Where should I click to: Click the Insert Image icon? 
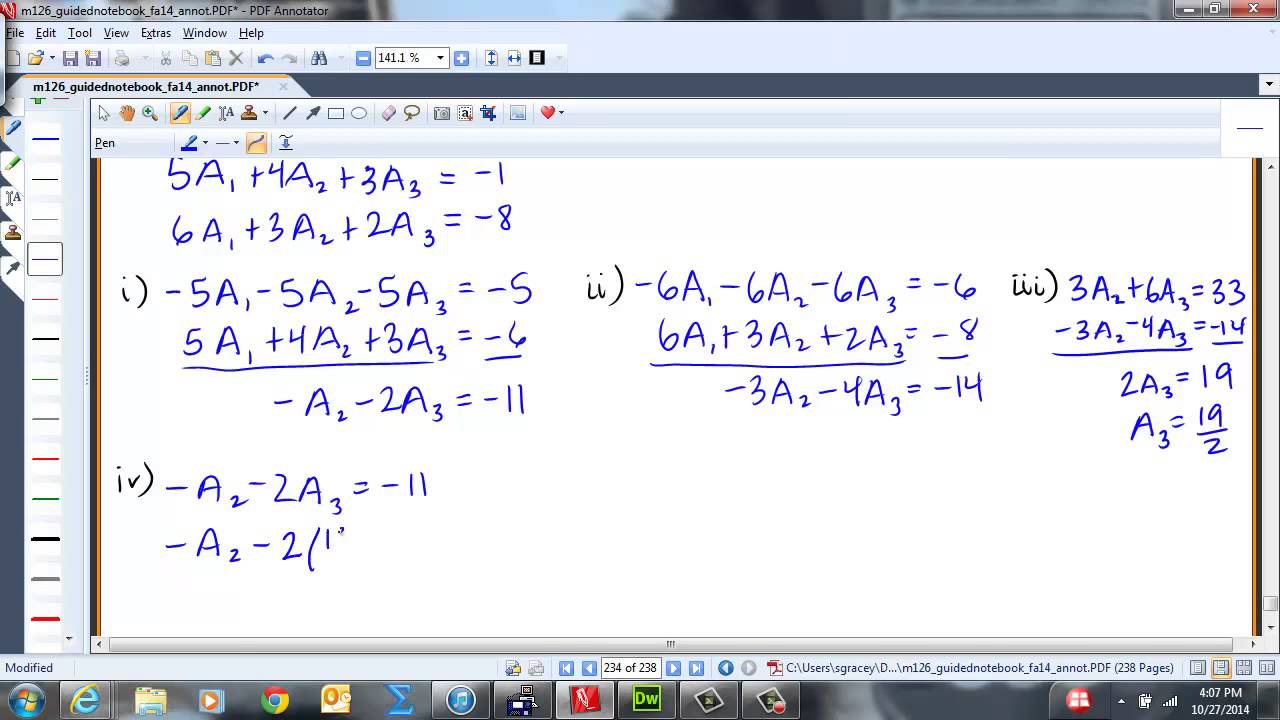(518, 113)
